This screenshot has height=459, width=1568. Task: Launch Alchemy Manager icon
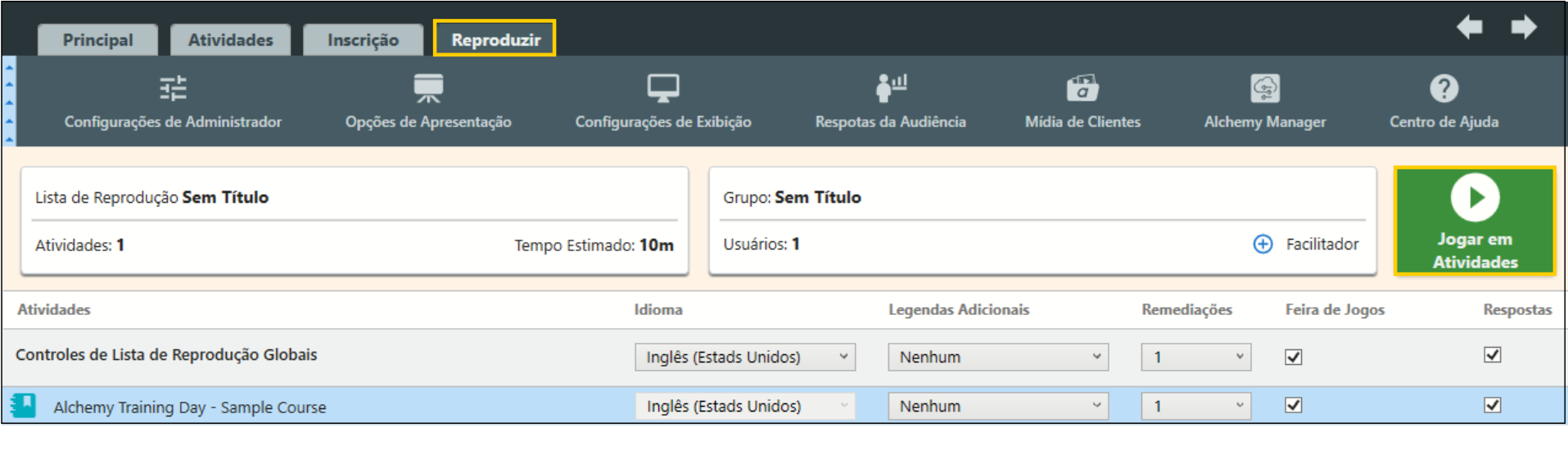[1264, 88]
